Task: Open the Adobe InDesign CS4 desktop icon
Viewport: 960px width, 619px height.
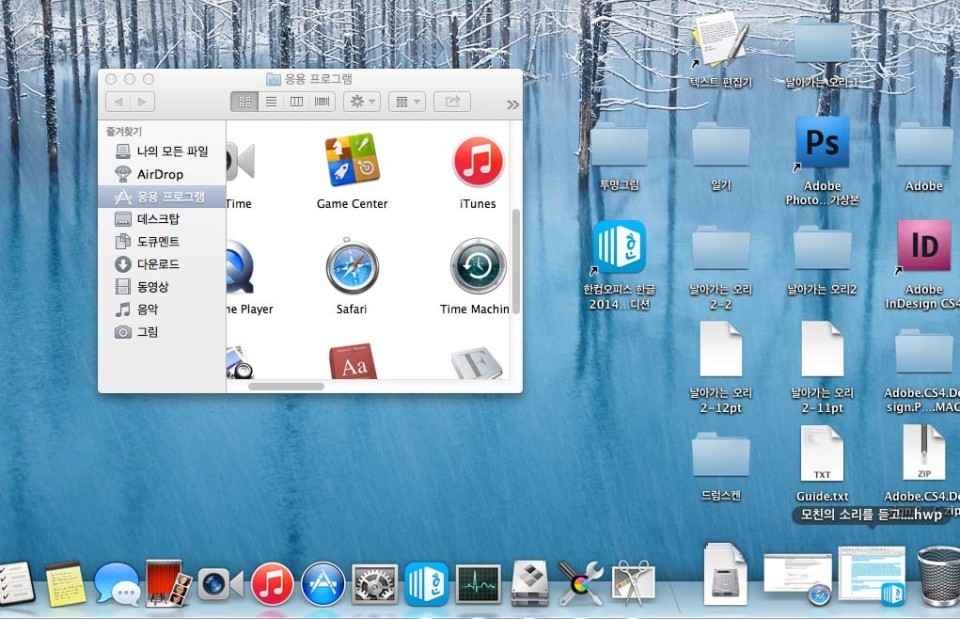Action: [x=923, y=246]
